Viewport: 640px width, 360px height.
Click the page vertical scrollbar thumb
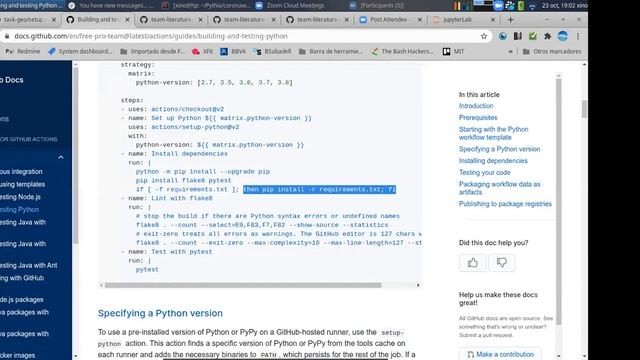[584, 109]
